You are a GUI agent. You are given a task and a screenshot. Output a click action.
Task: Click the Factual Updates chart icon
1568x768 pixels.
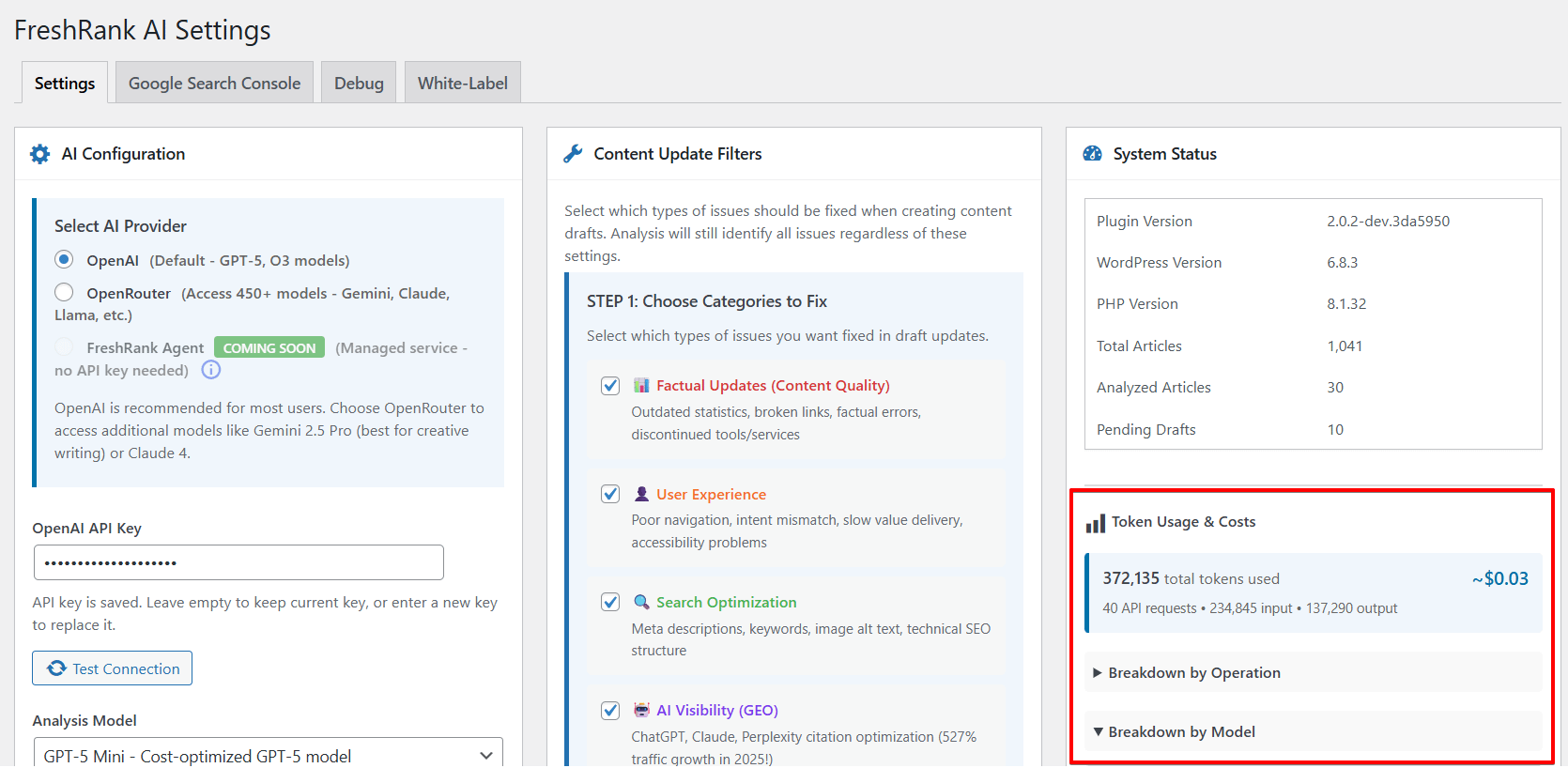tap(641, 385)
